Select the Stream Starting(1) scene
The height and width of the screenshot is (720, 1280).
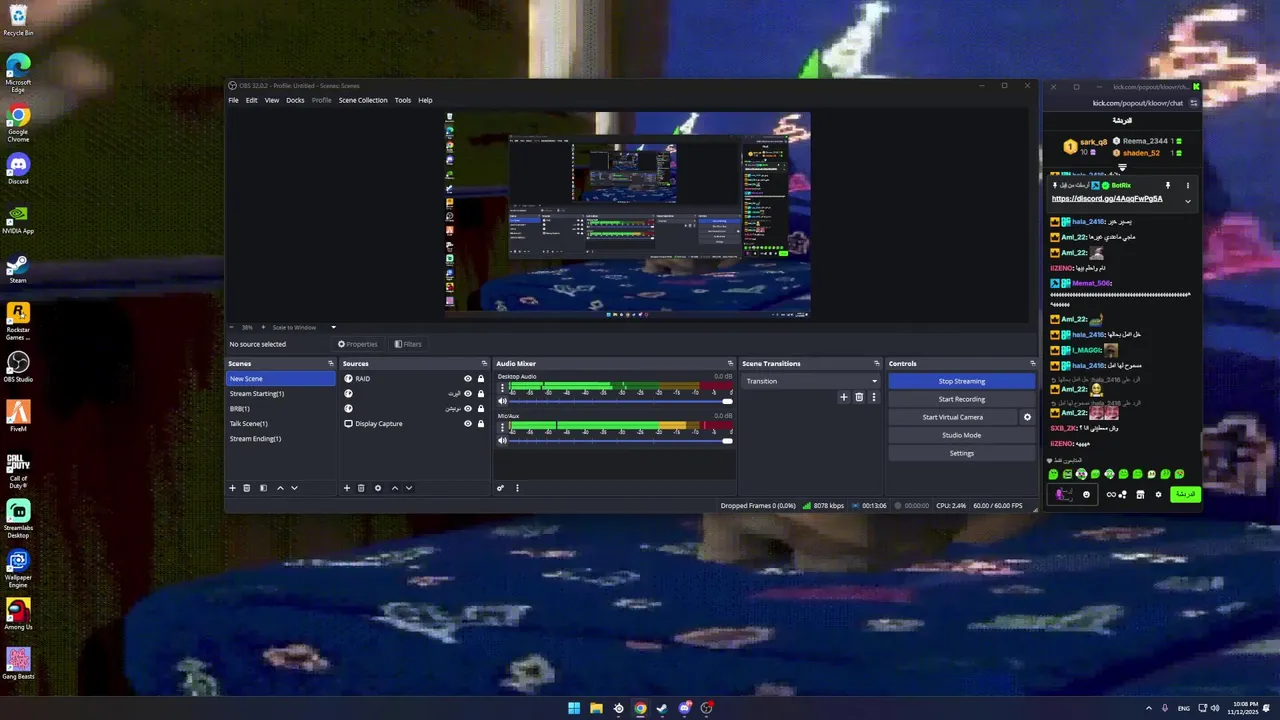(x=281, y=394)
